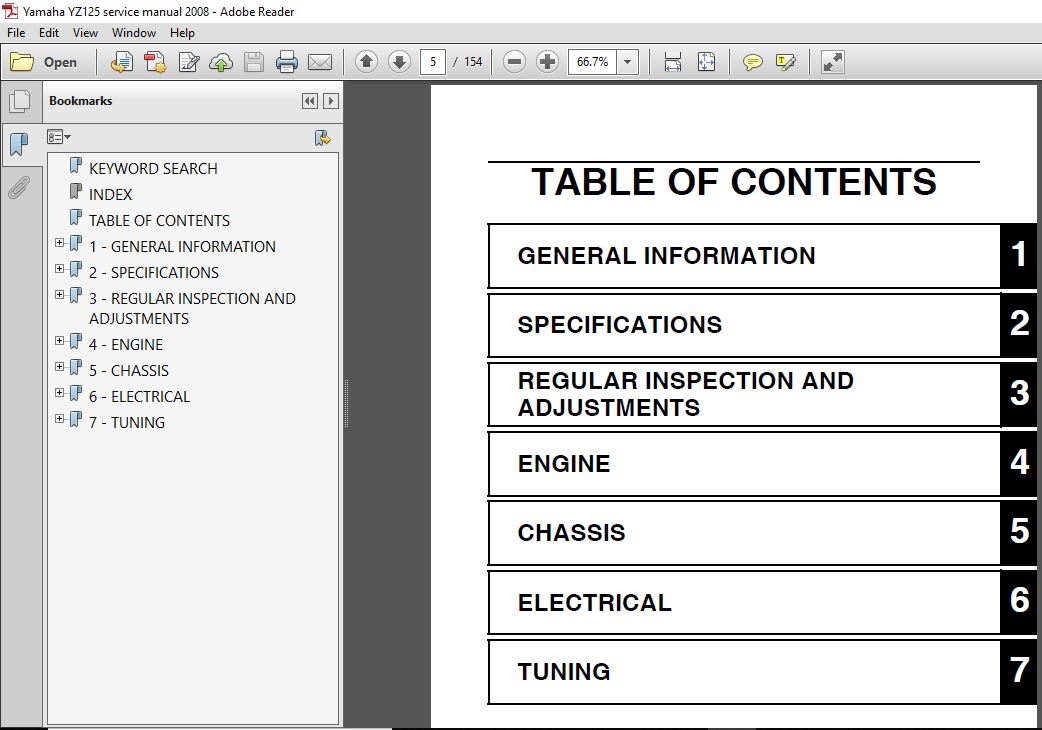This screenshot has width=1042, height=730.
Task: Click the expand pane right arrow
Action: pos(330,101)
